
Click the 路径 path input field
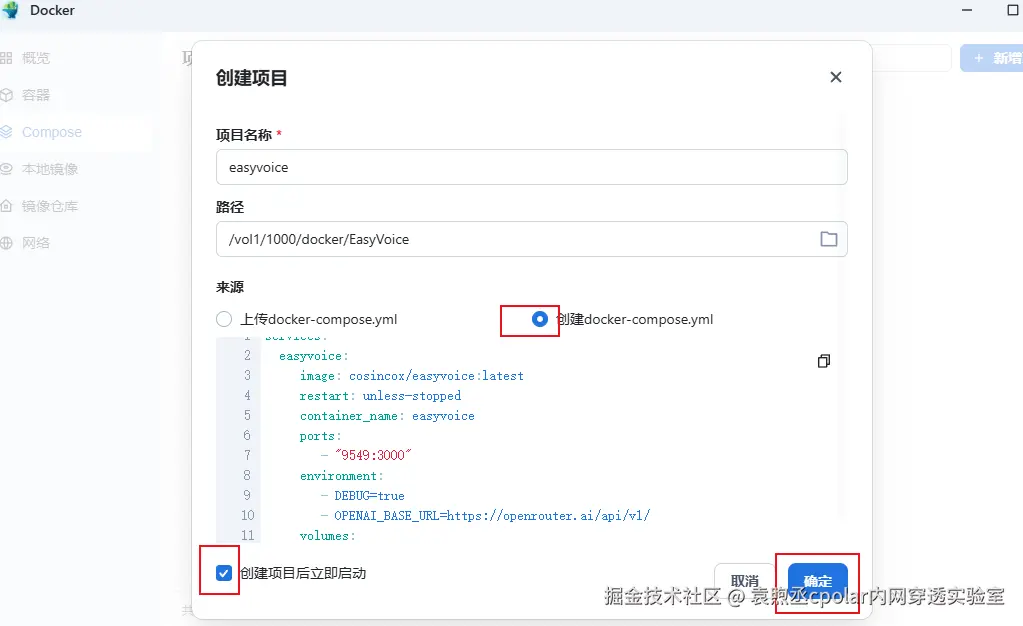532,239
